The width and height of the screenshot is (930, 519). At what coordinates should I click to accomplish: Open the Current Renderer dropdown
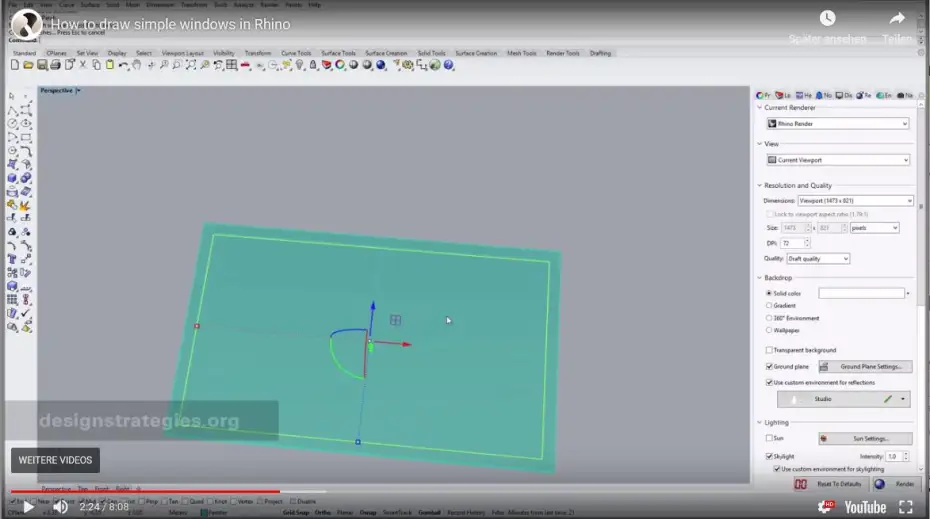pyautogui.click(x=837, y=123)
